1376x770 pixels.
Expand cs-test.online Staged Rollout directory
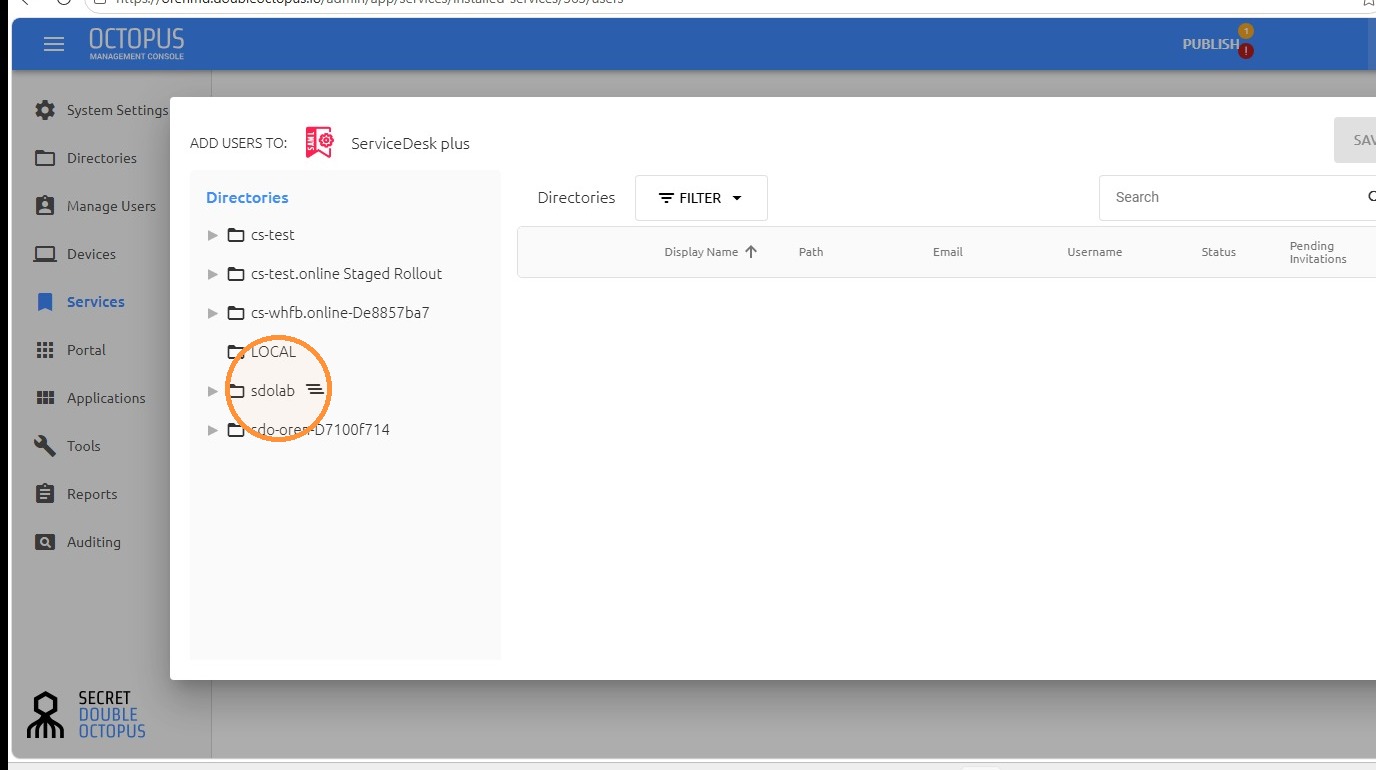coord(212,274)
